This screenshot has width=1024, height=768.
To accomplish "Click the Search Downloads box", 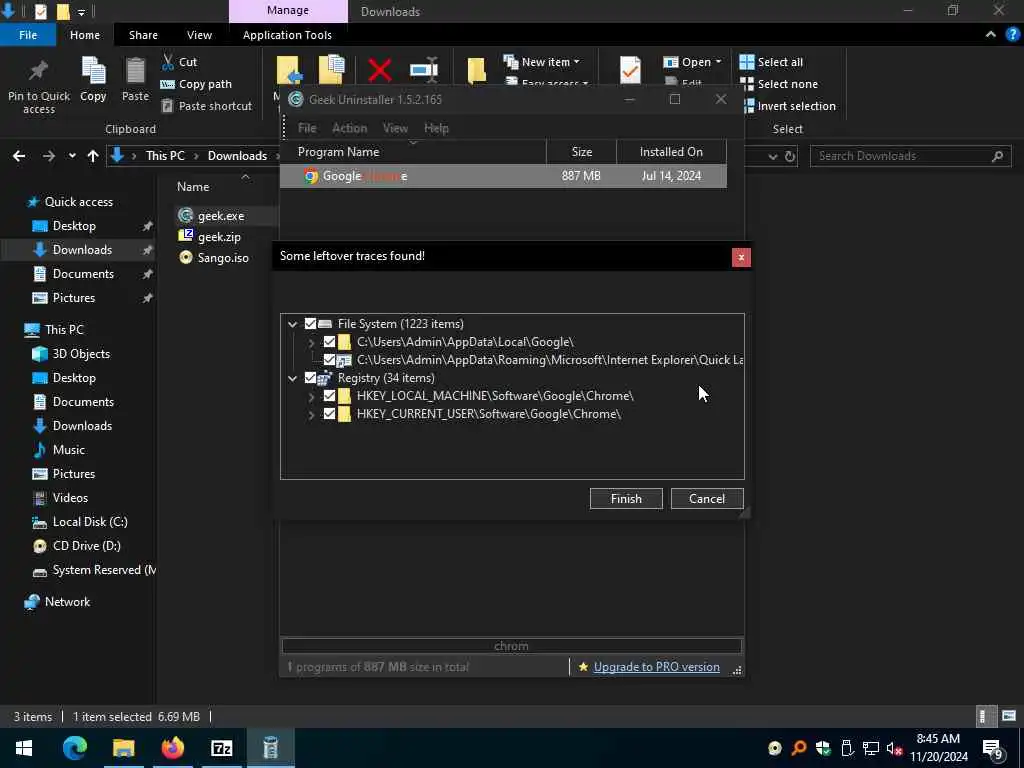I will click(x=910, y=156).
